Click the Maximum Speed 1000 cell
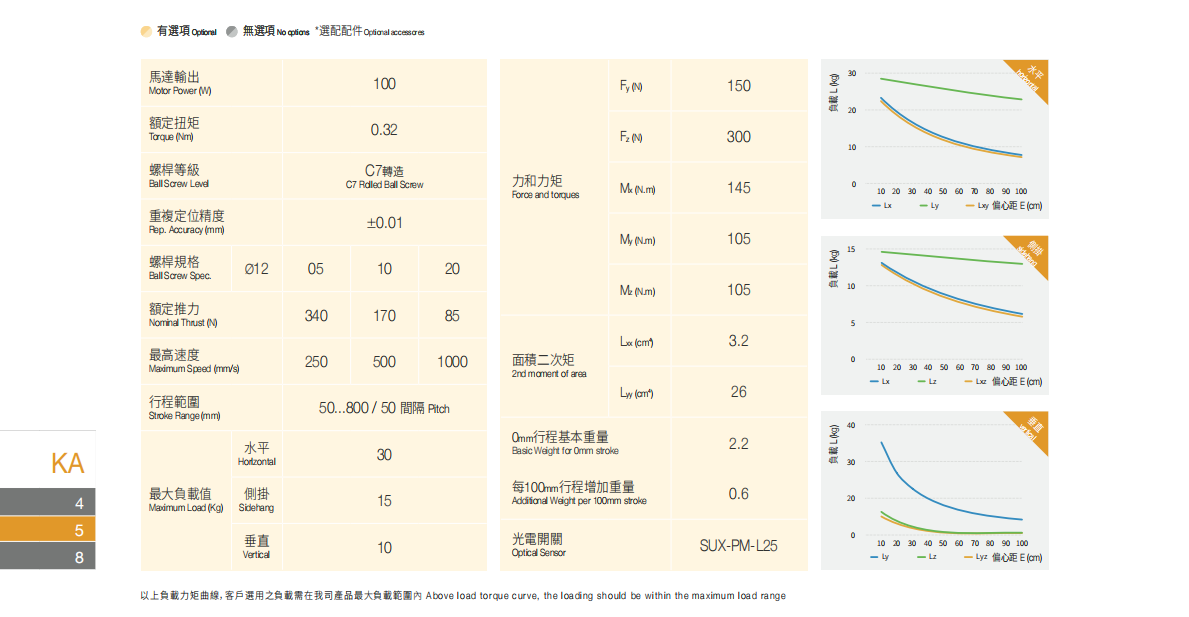 pyautogui.click(x=452, y=362)
